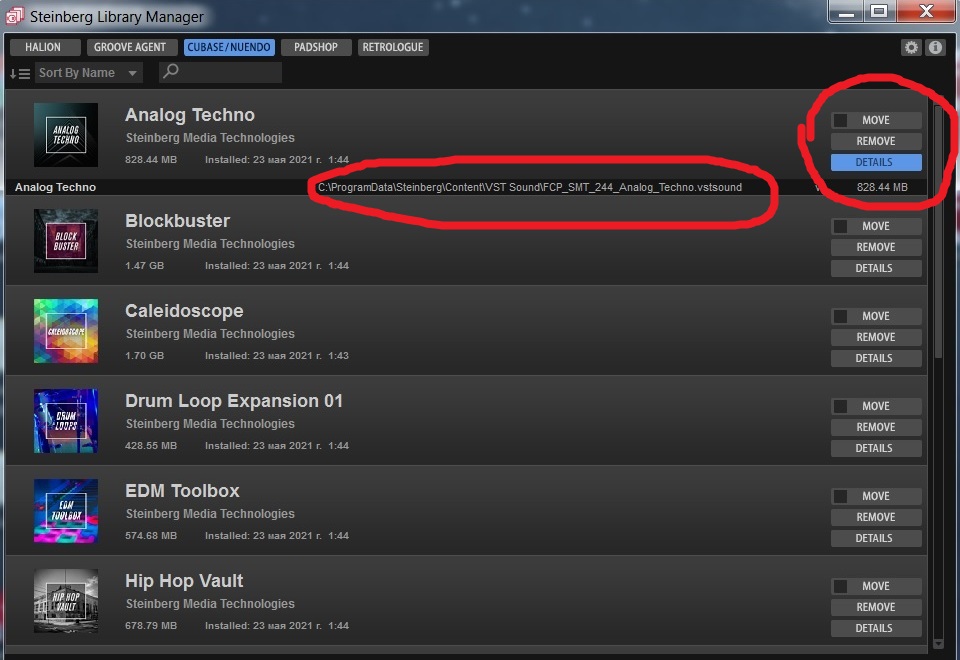960x660 pixels.
Task: Click the EDM Toolbox title text
Action: [182, 491]
